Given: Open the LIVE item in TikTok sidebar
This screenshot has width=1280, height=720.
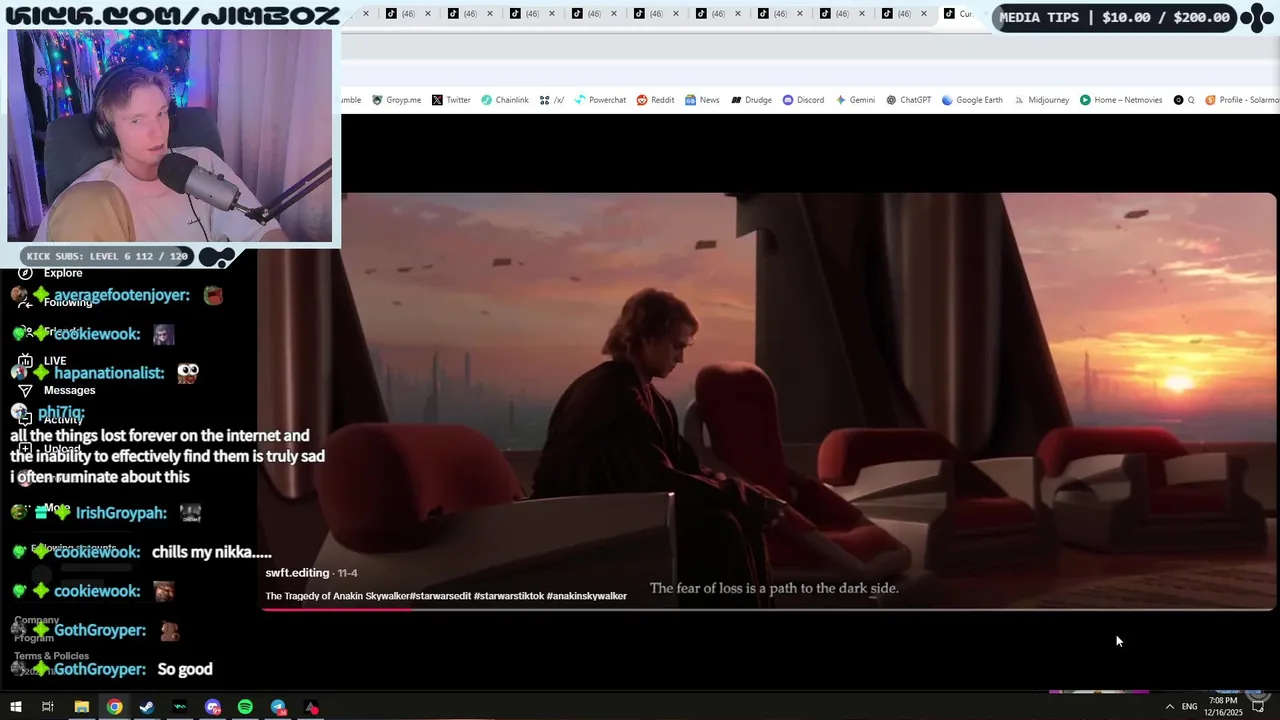Looking at the screenshot, I should click(x=44, y=361).
